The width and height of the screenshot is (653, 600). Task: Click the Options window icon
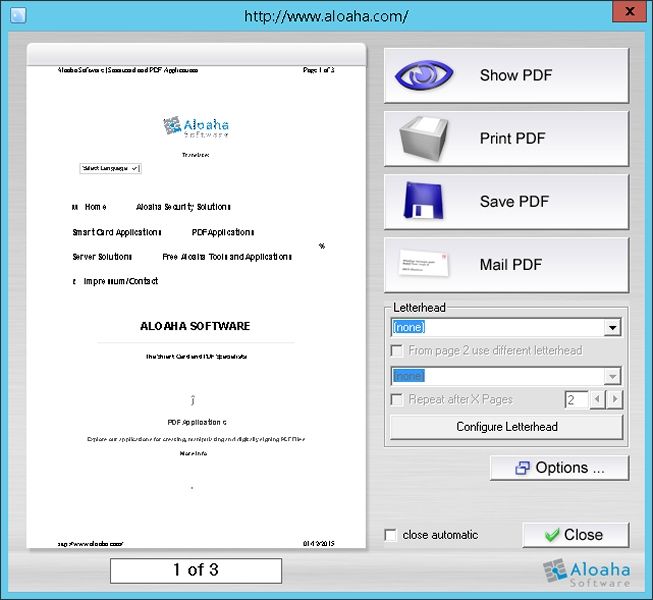pos(522,468)
